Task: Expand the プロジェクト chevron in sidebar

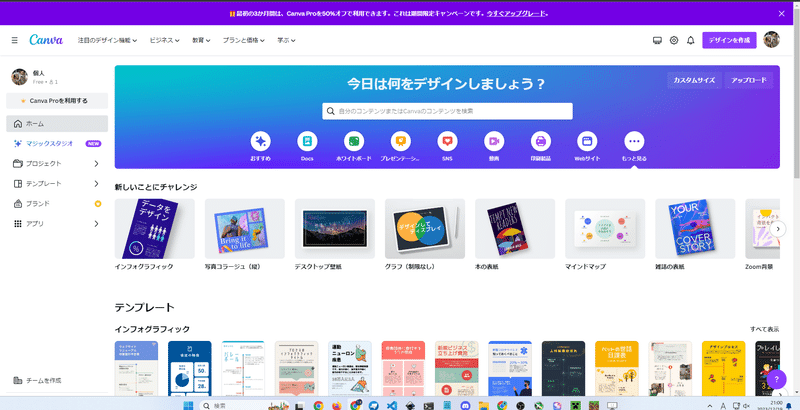Action: [96, 164]
